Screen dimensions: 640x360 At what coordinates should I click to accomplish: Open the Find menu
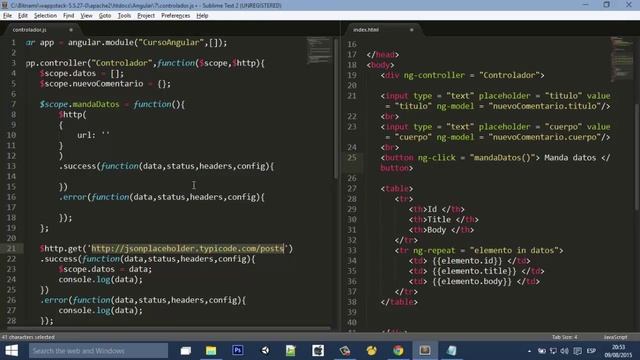tap(68, 16)
